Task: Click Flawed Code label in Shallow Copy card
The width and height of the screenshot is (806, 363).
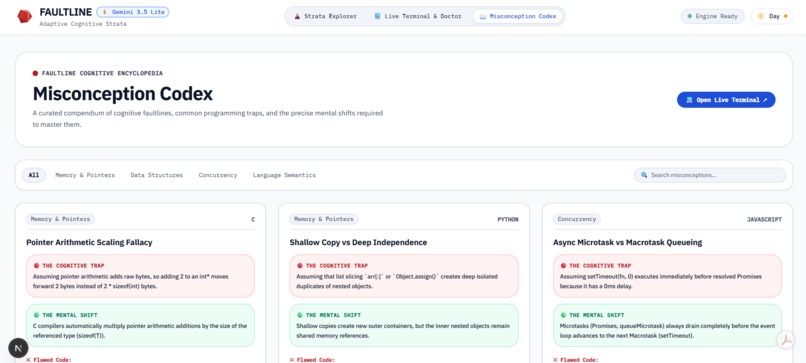Action: tap(312, 360)
